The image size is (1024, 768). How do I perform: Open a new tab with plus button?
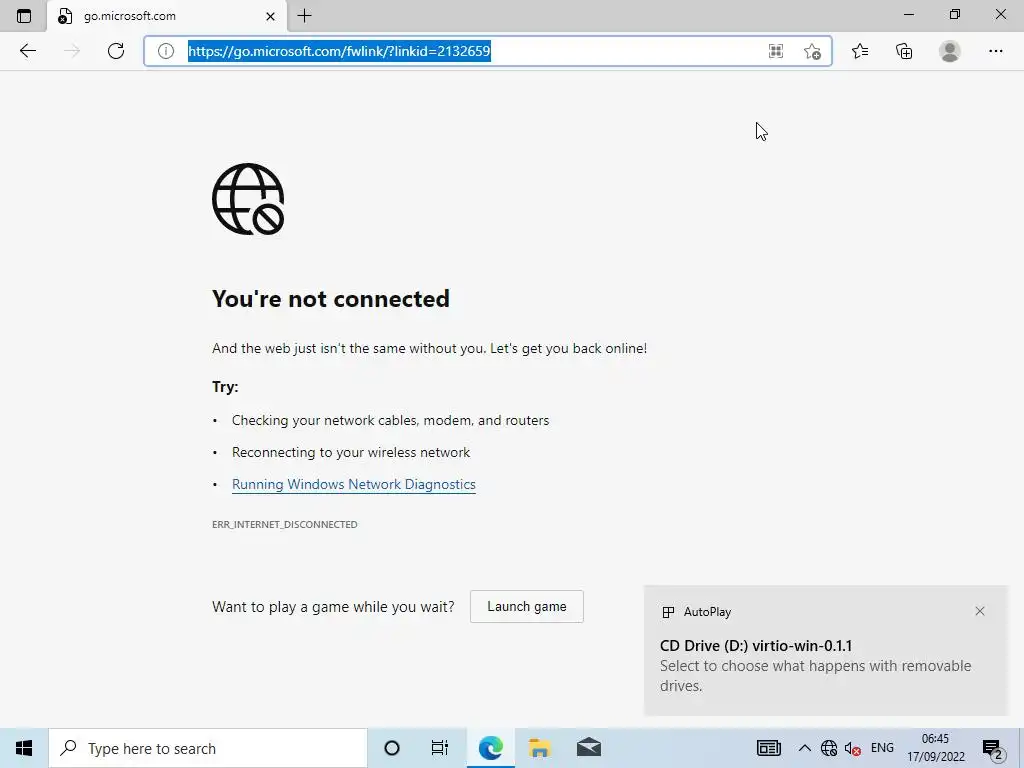(x=304, y=16)
